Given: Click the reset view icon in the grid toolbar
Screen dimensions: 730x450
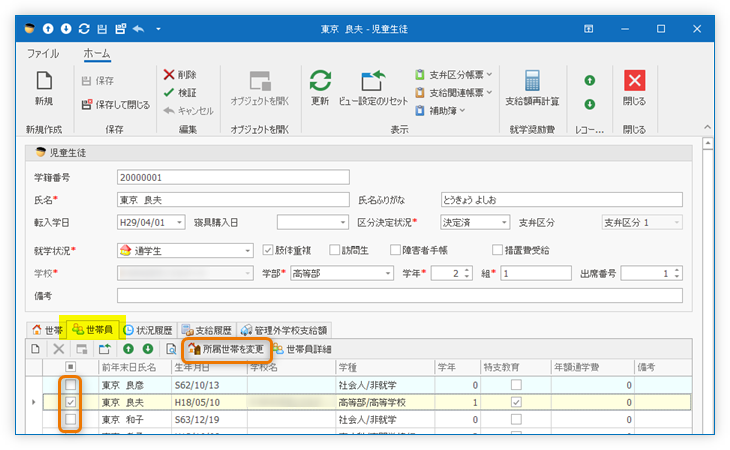Looking at the screenshot, I should 105,349.
